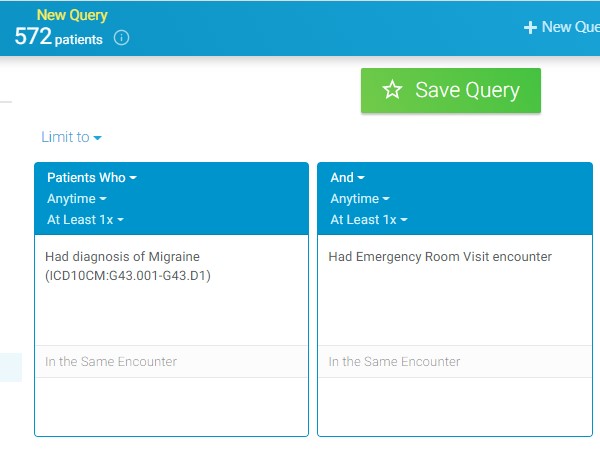600x454 pixels.
Task: Open At Least 1x in Emergency Room panel
Action: pyautogui.click(x=368, y=220)
